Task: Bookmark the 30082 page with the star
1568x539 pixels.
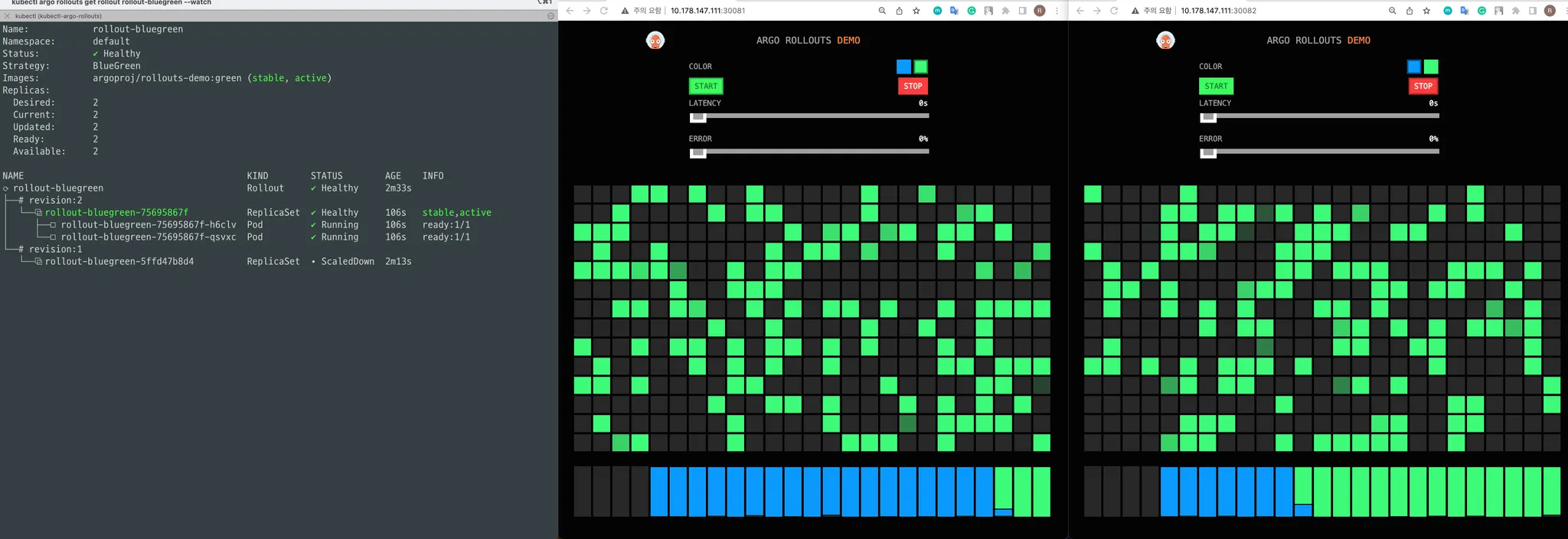Action: point(1426,11)
